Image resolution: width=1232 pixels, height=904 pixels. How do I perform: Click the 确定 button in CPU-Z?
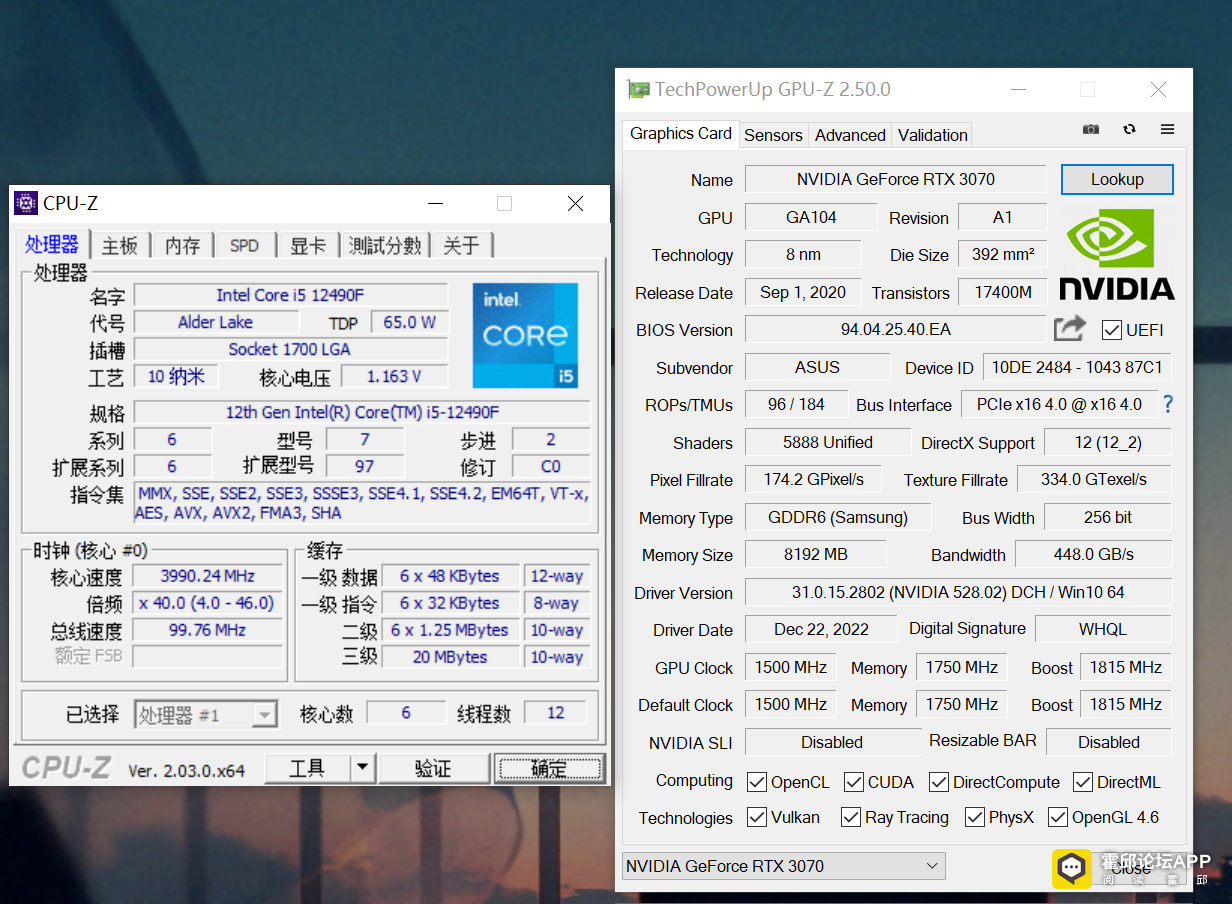coord(549,768)
